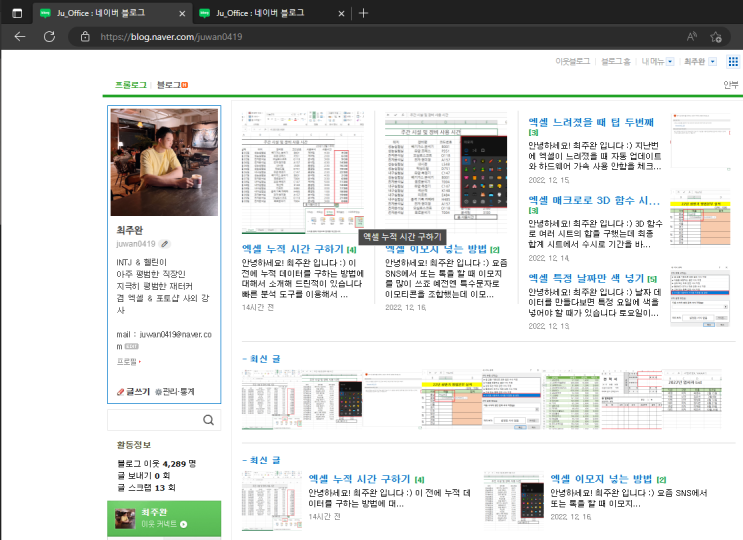Click the 블로그 이웃 4,289 명 count
This screenshot has width=743, height=540.
156,464
